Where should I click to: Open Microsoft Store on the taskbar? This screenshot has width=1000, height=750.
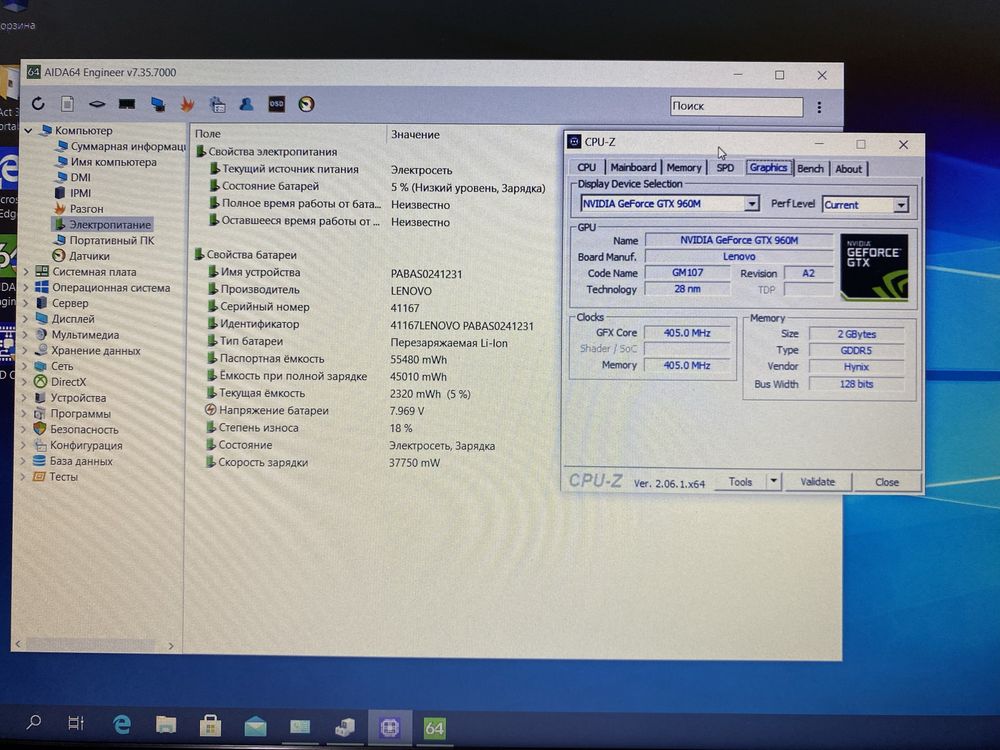pos(210,725)
